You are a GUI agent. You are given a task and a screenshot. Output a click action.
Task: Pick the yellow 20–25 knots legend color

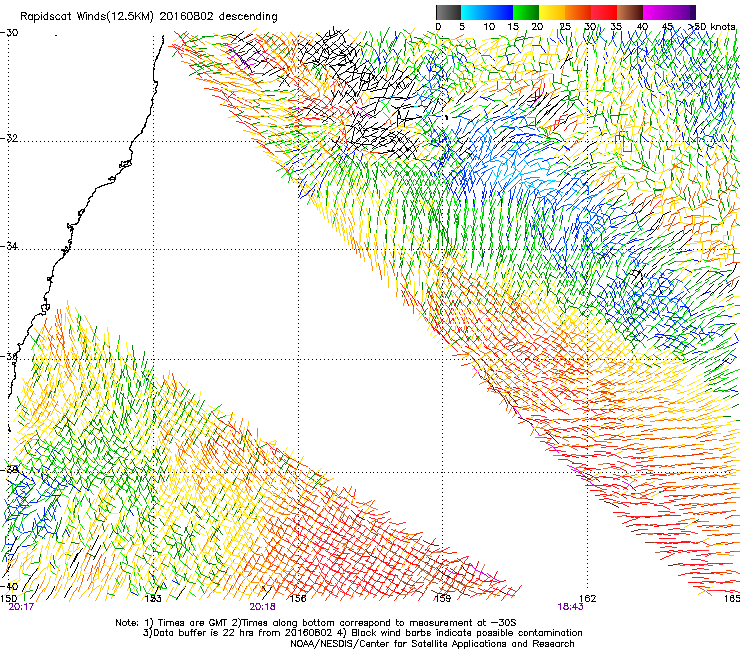(x=552, y=12)
